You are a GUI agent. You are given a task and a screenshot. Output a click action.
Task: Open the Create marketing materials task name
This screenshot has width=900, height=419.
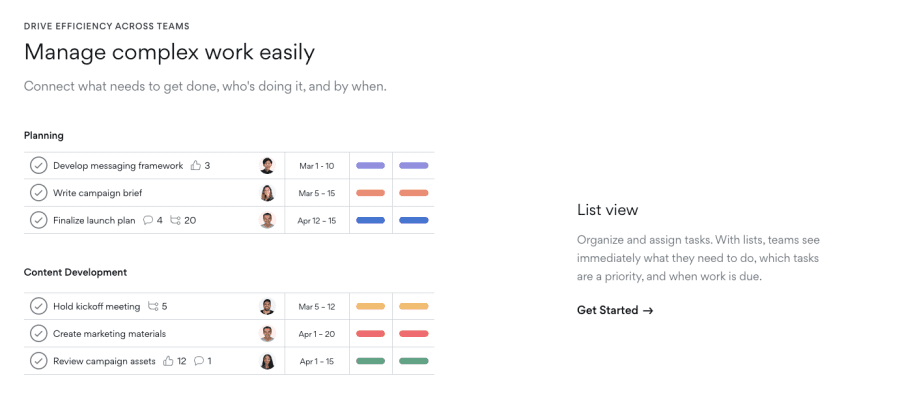109,334
